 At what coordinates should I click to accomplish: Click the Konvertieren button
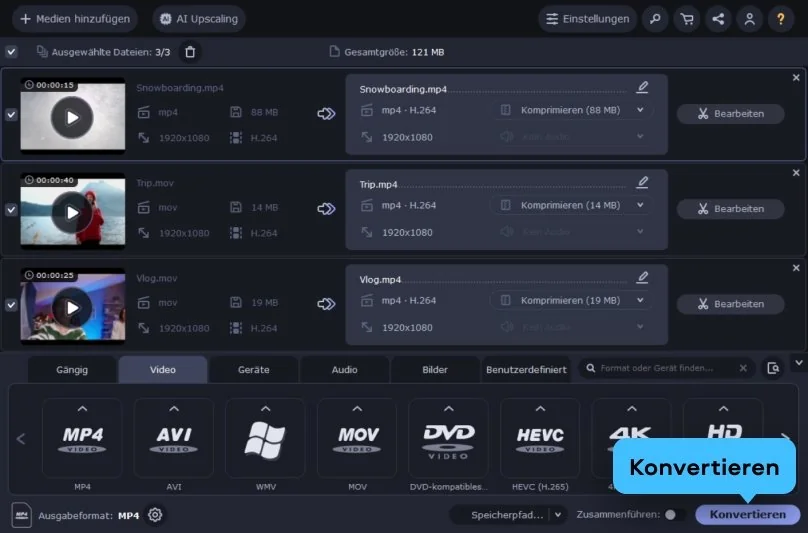748,514
